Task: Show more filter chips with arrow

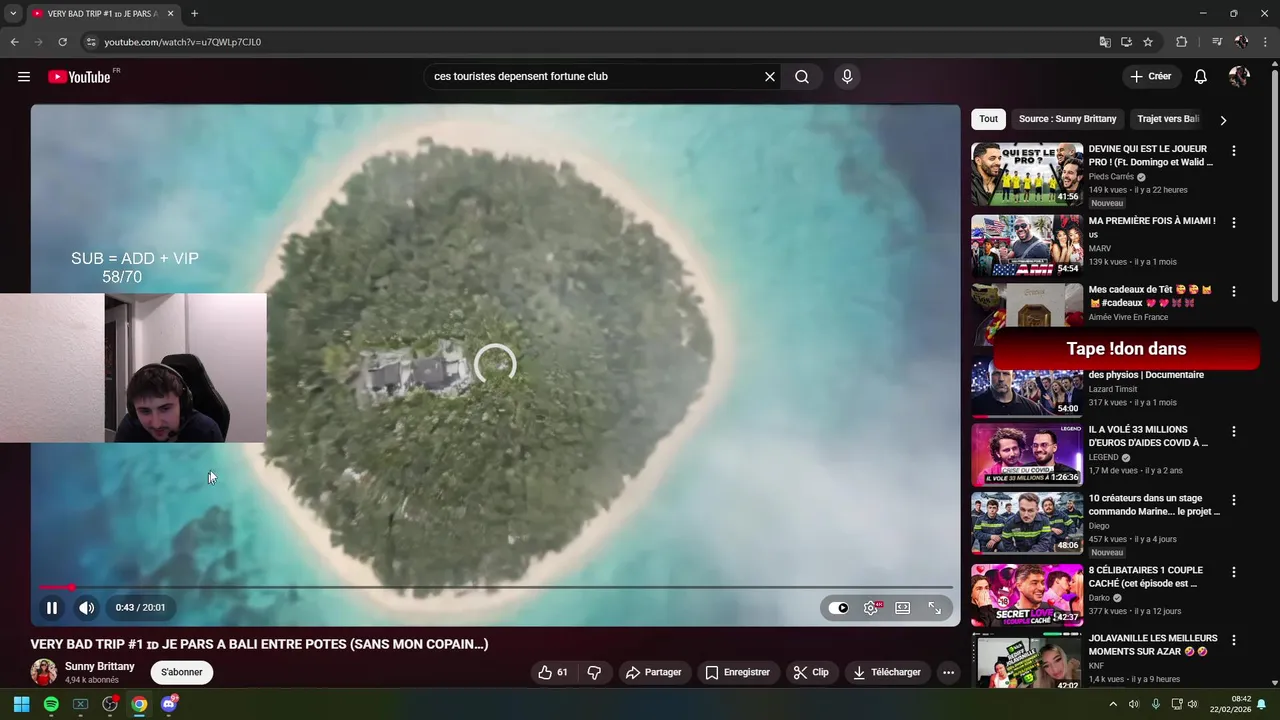Action: tap(1222, 120)
